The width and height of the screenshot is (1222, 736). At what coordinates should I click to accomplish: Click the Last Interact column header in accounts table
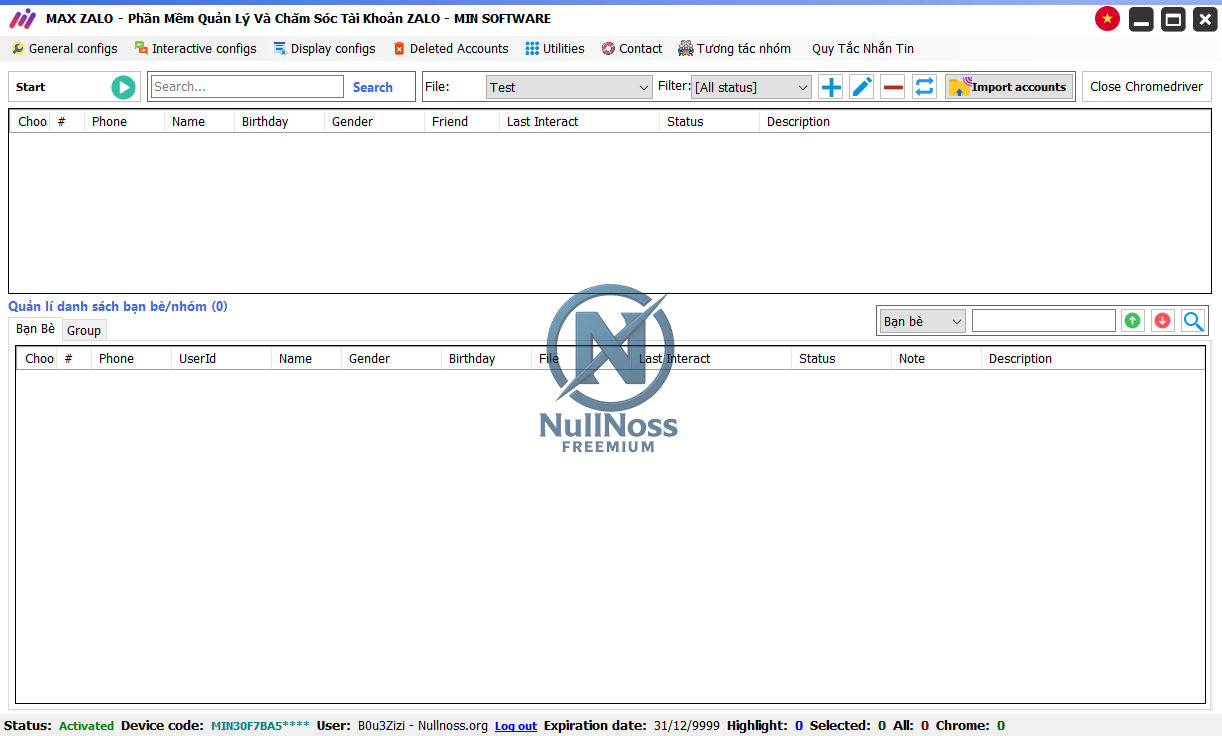[543, 121]
